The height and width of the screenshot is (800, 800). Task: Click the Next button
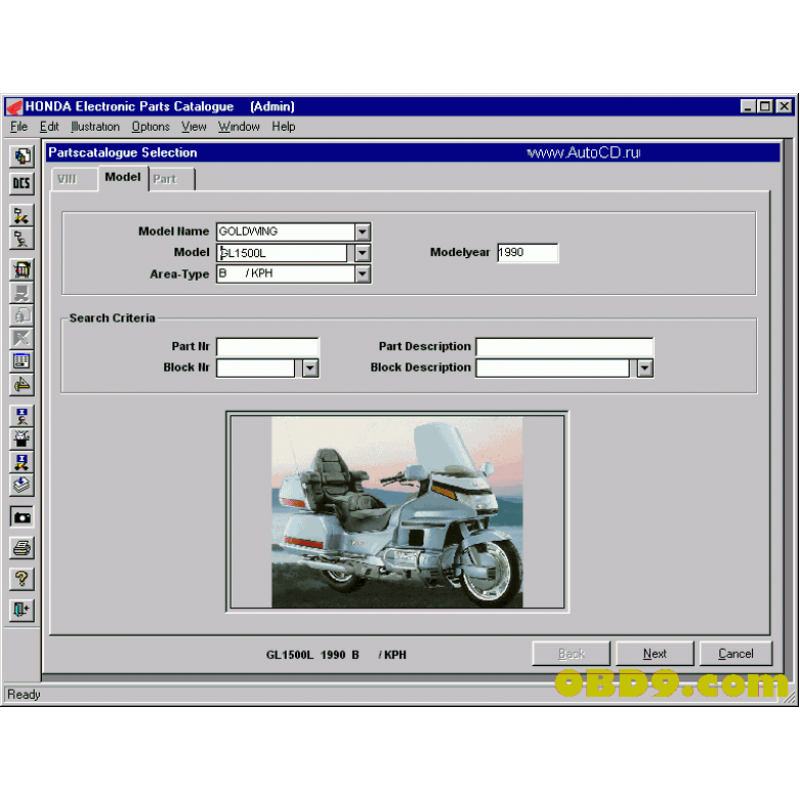[655, 654]
